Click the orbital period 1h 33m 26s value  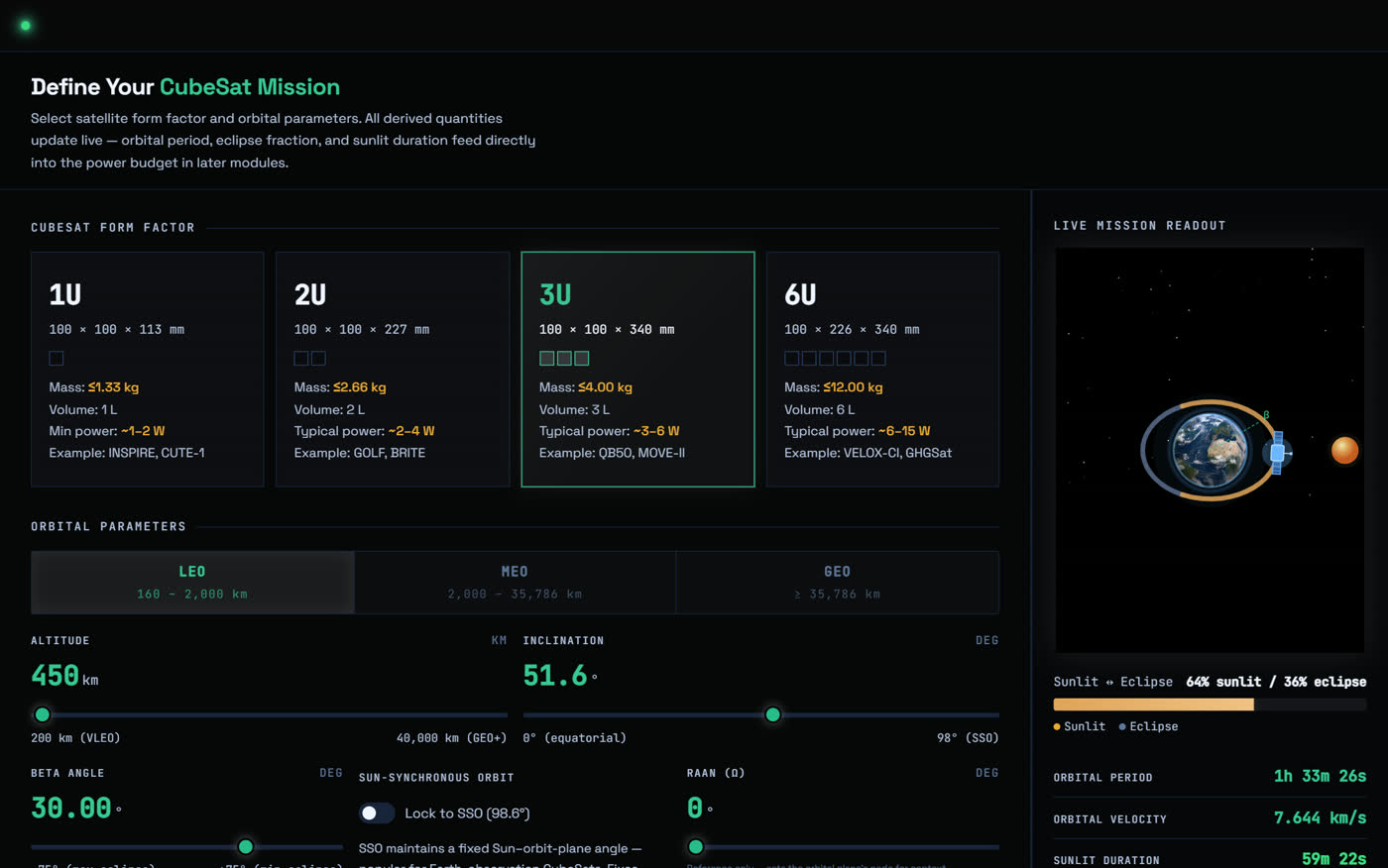click(1320, 776)
